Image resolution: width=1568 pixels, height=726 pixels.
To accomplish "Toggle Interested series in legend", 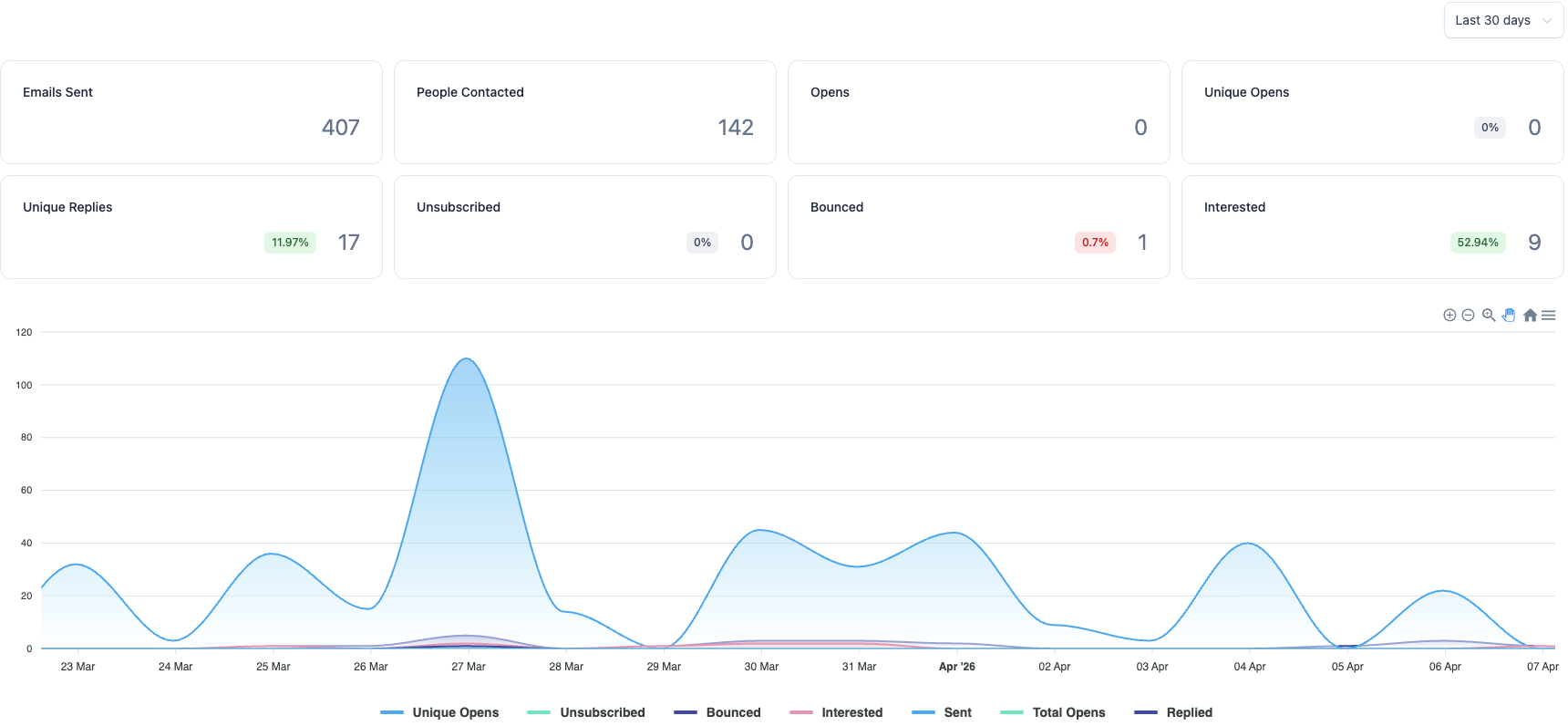I will tap(836, 712).
